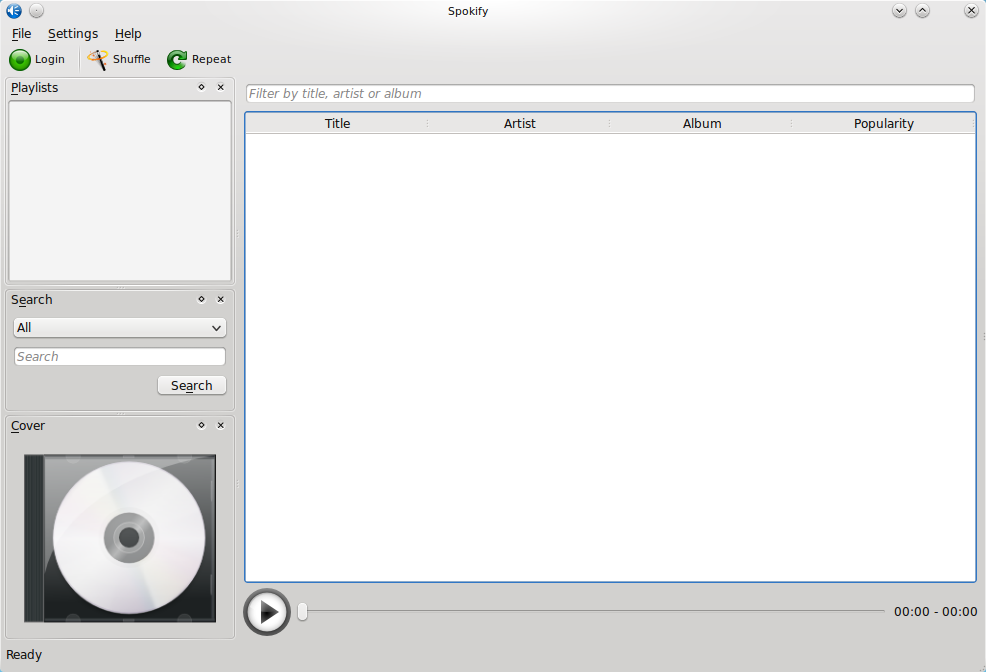Sort tracks by Popularity column
This screenshot has height=672, width=986.
(884, 123)
